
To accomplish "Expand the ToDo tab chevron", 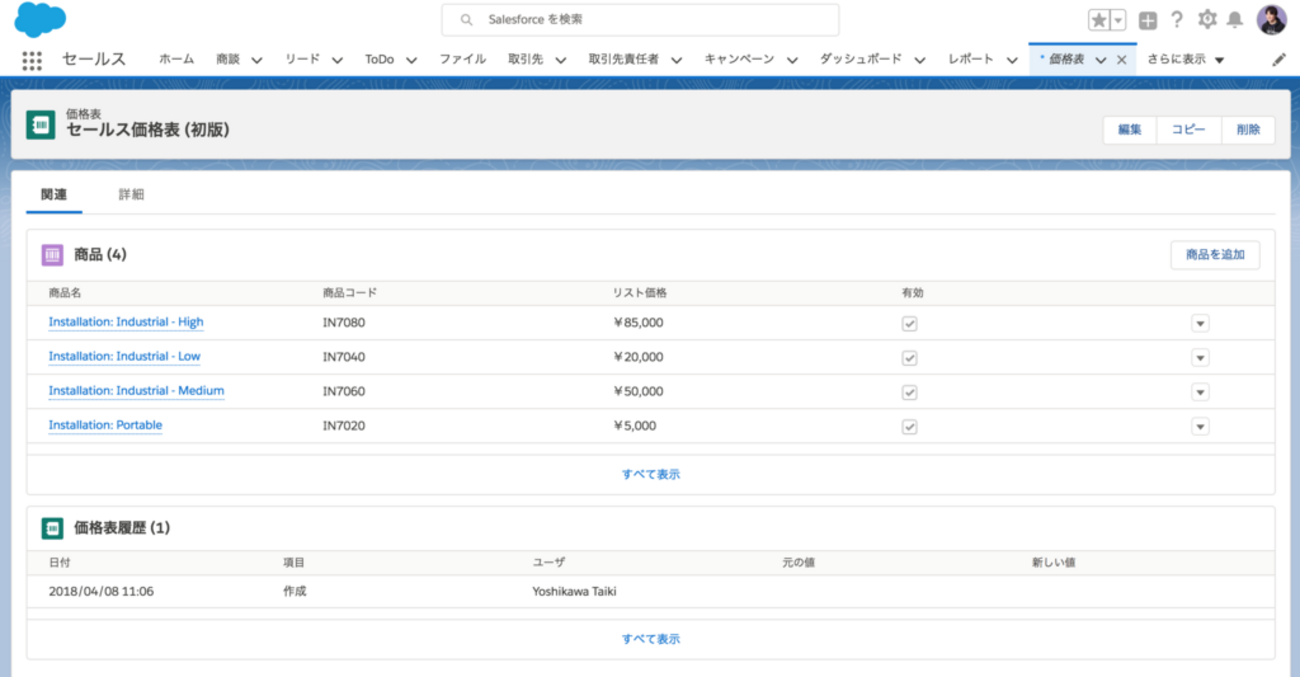I will click(411, 60).
